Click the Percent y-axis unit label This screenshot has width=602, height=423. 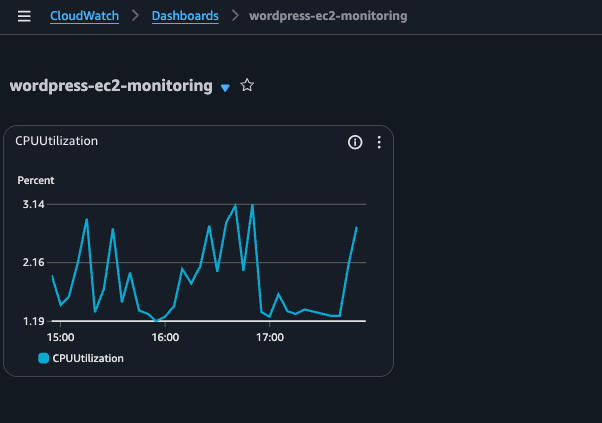36,181
